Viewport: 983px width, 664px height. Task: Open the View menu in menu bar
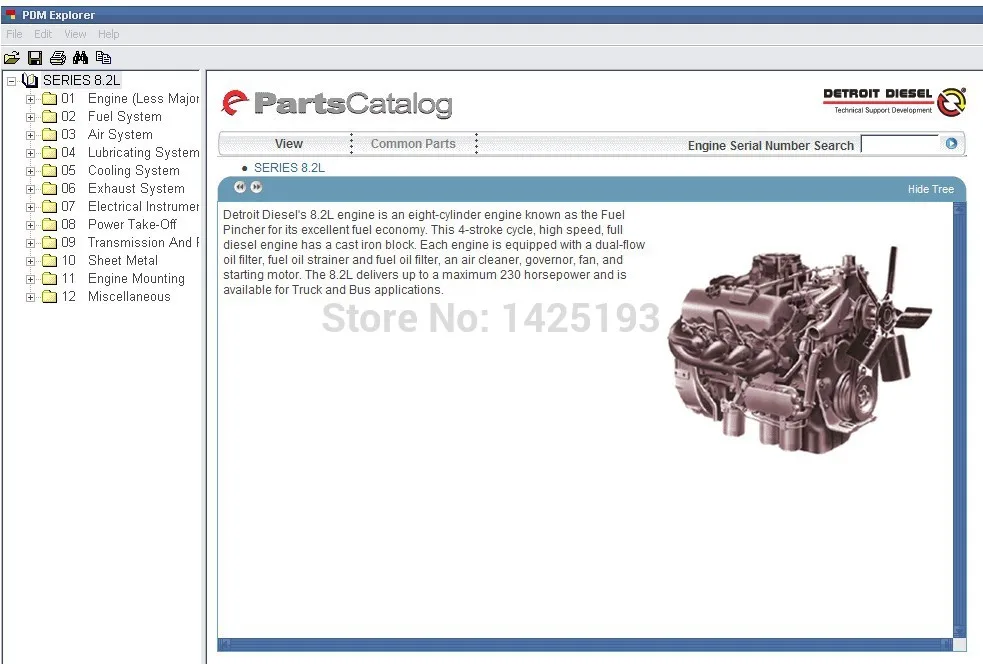75,34
